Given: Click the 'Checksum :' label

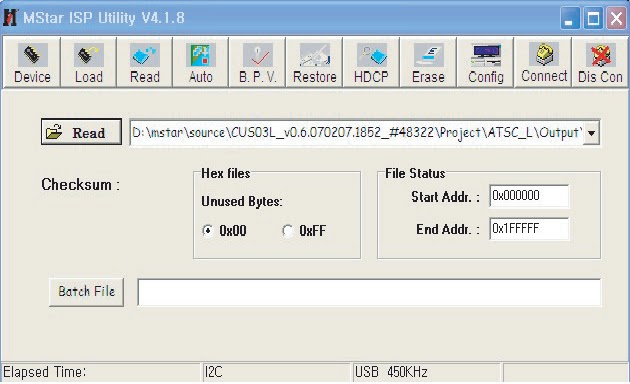Looking at the screenshot, I should click(x=80, y=185).
